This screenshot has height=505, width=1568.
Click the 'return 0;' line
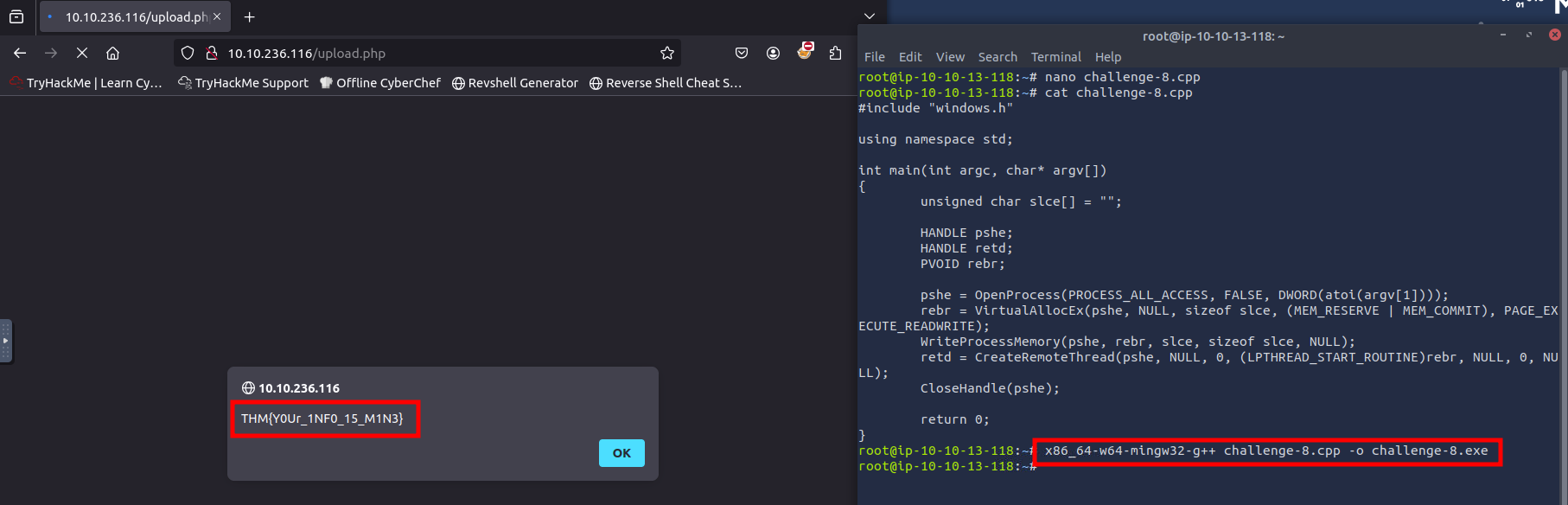tap(955, 419)
